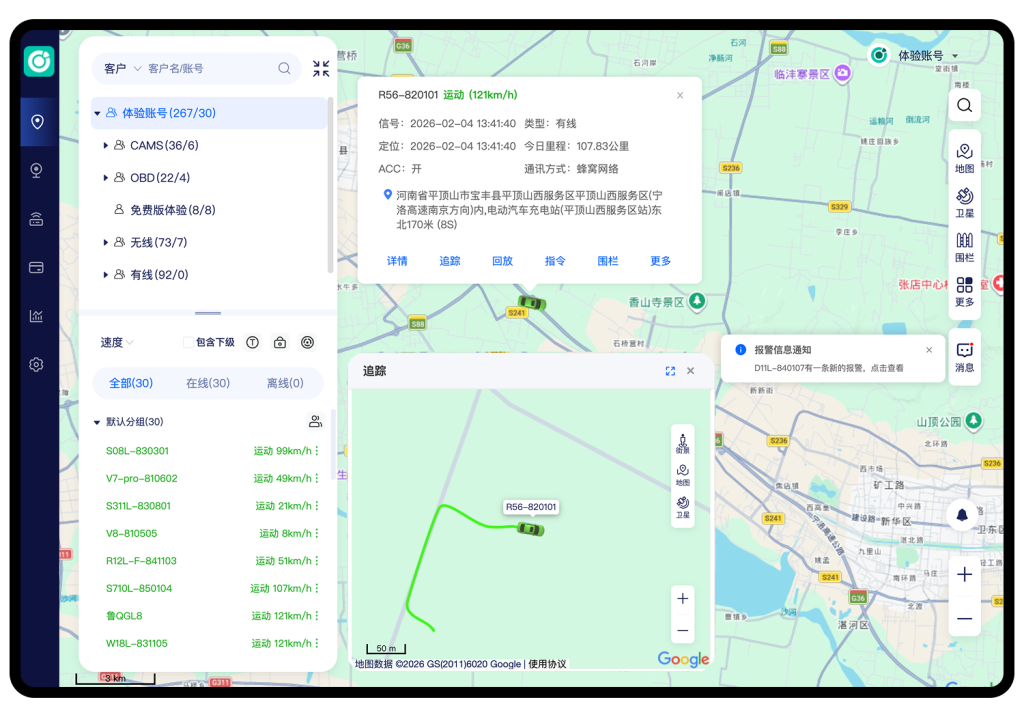Image resolution: width=1024 pixels, height=717 pixels.
Task: Zoom in on the tracking mini map
Action: pos(683,599)
